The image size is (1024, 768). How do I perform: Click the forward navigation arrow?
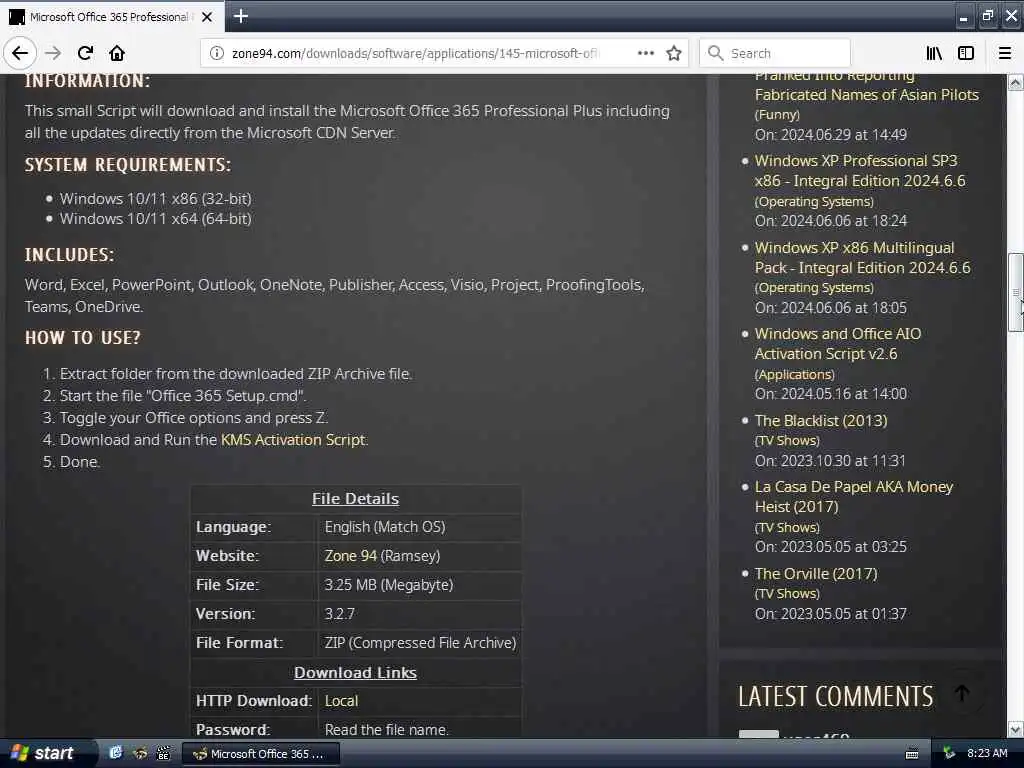[54, 53]
